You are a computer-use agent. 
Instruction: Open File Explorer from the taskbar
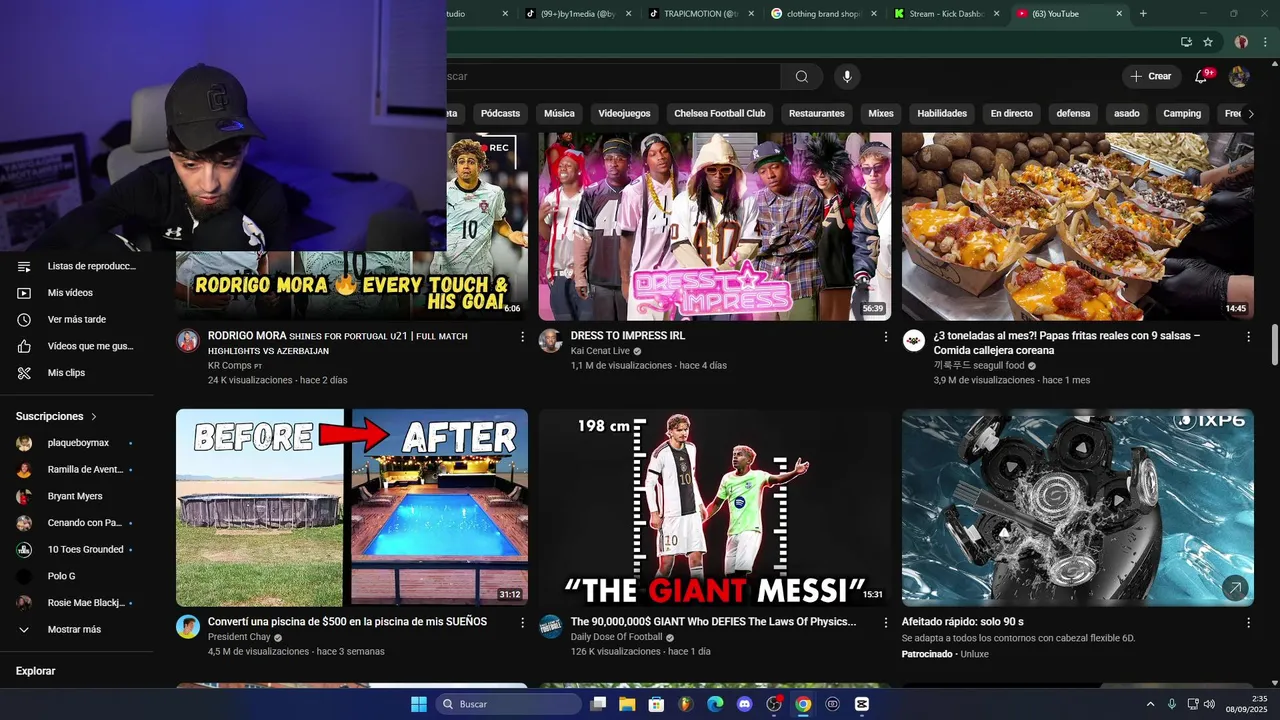pyautogui.click(x=627, y=704)
